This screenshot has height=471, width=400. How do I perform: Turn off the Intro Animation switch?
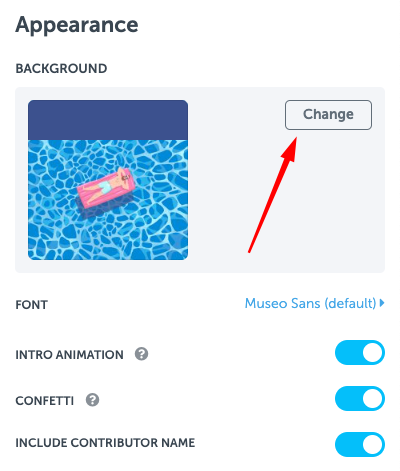click(360, 352)
